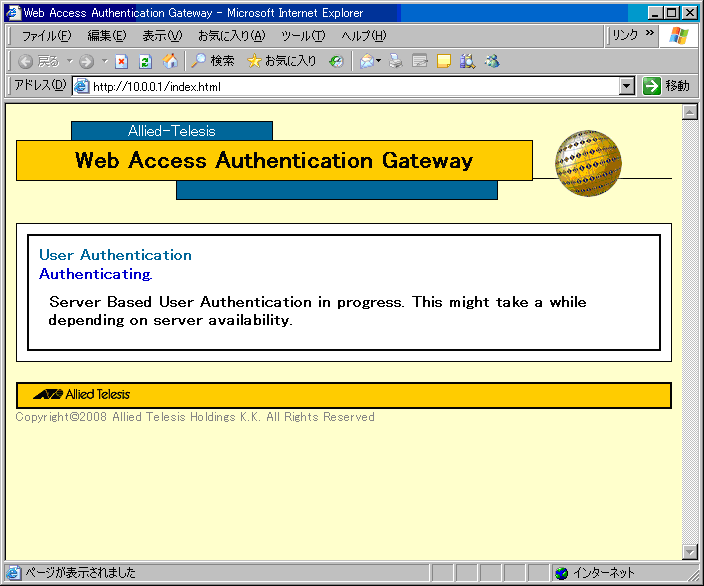Open the ファイル(F) menu
Viewport: 704px width, 586px height.
pyautogui.click(x=46, y=36)
